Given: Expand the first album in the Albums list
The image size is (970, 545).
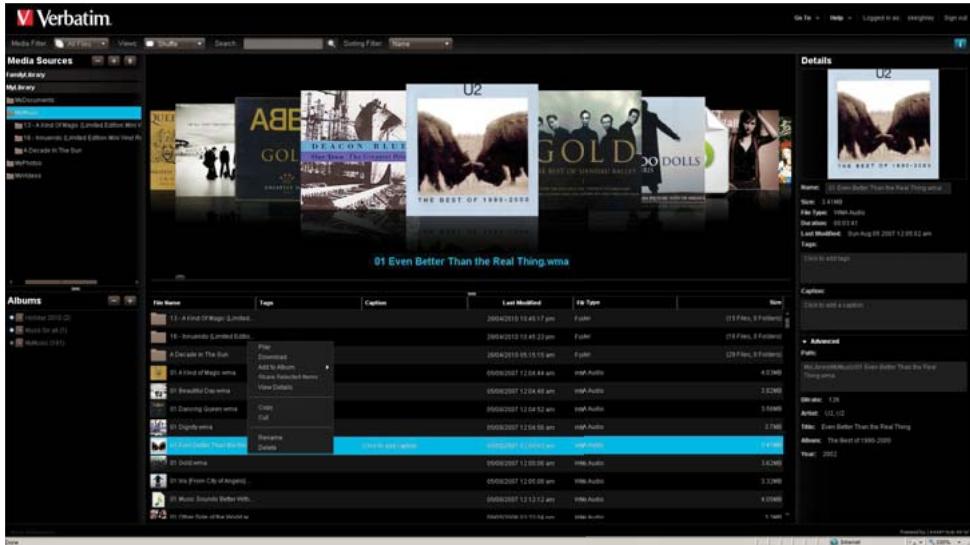Looking at the screenshot, I should (12, 317).
